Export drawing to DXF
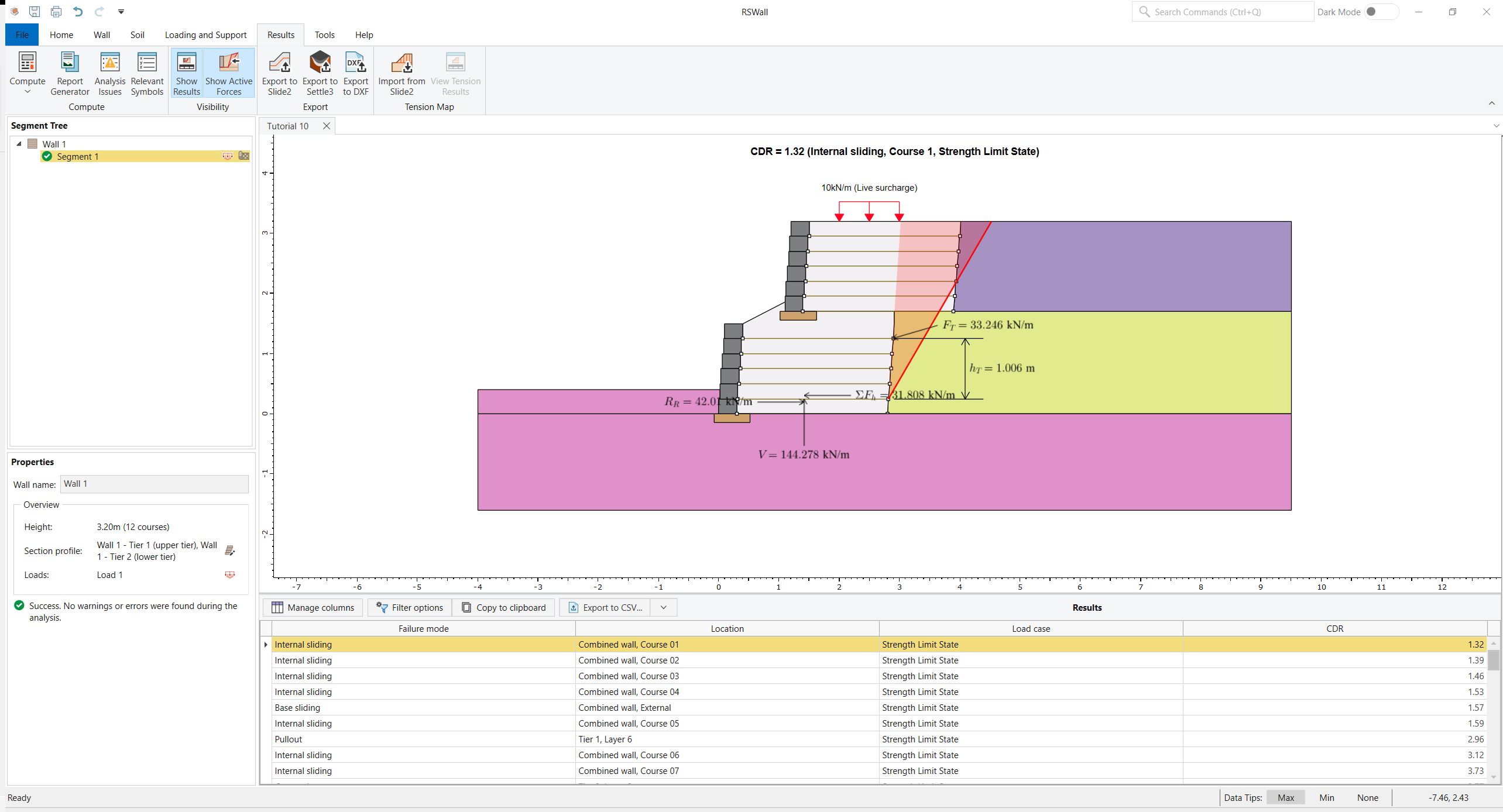Image resolution: width=1503 pixels, height=812 pixels. click(x=356, y=74)
